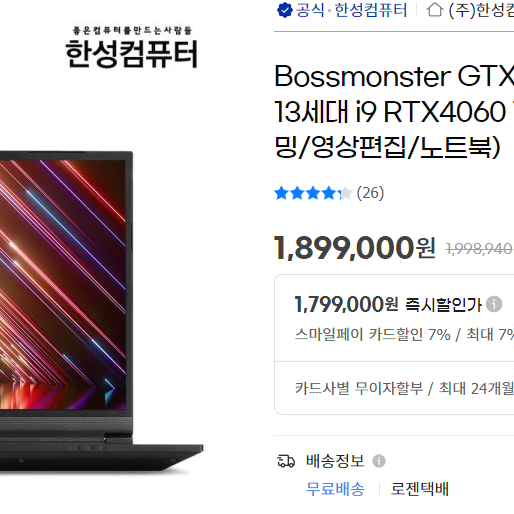The width and height of the screenshot is (514, 514).
Task: Click 카드사별 무이자할부 installment row
Action: [404, 388]
